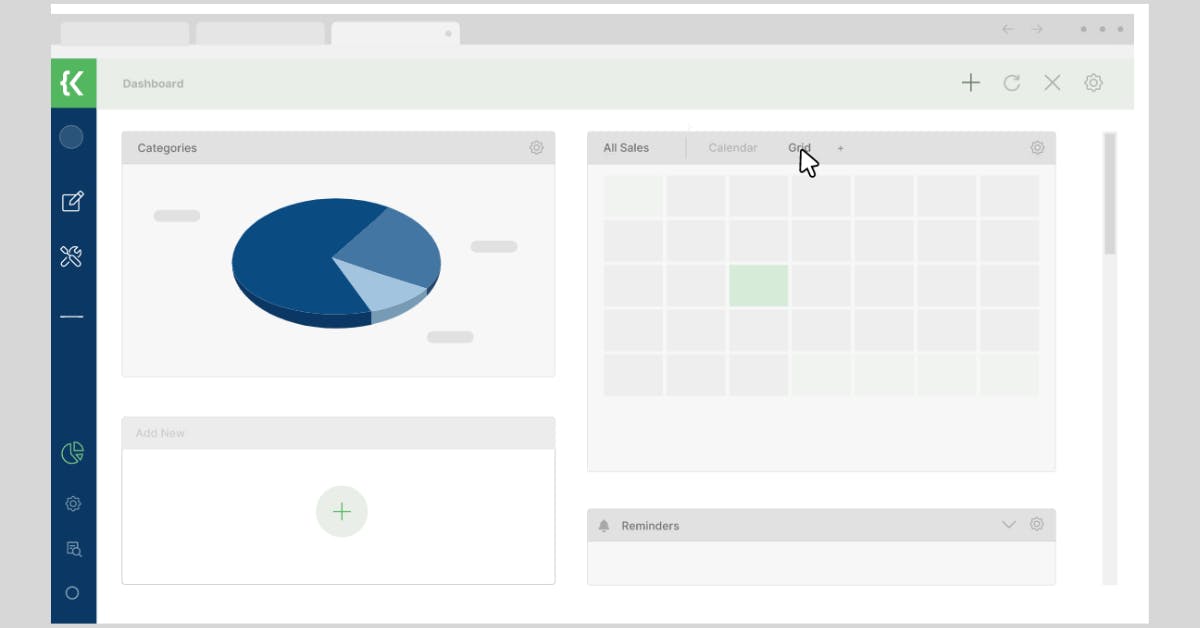Click the refresh icon in dashboard header

click(x=1012, y=83)
